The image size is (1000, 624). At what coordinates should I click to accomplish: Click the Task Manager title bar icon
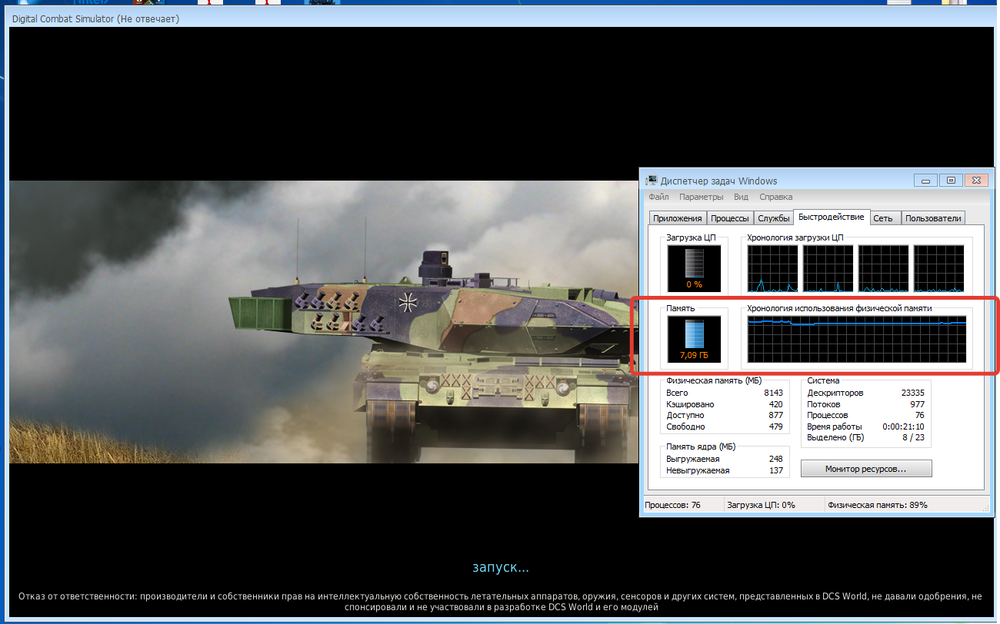tap(651, 181)
